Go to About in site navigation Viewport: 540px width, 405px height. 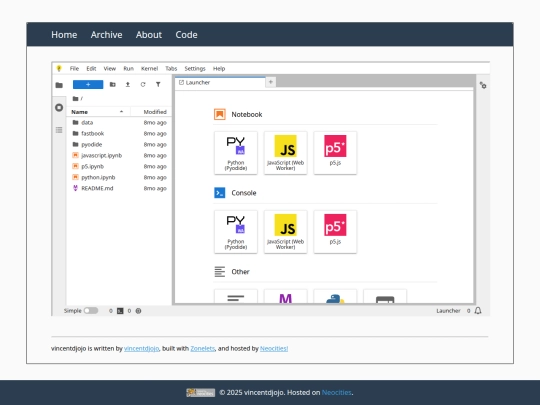tap(149, 35)
